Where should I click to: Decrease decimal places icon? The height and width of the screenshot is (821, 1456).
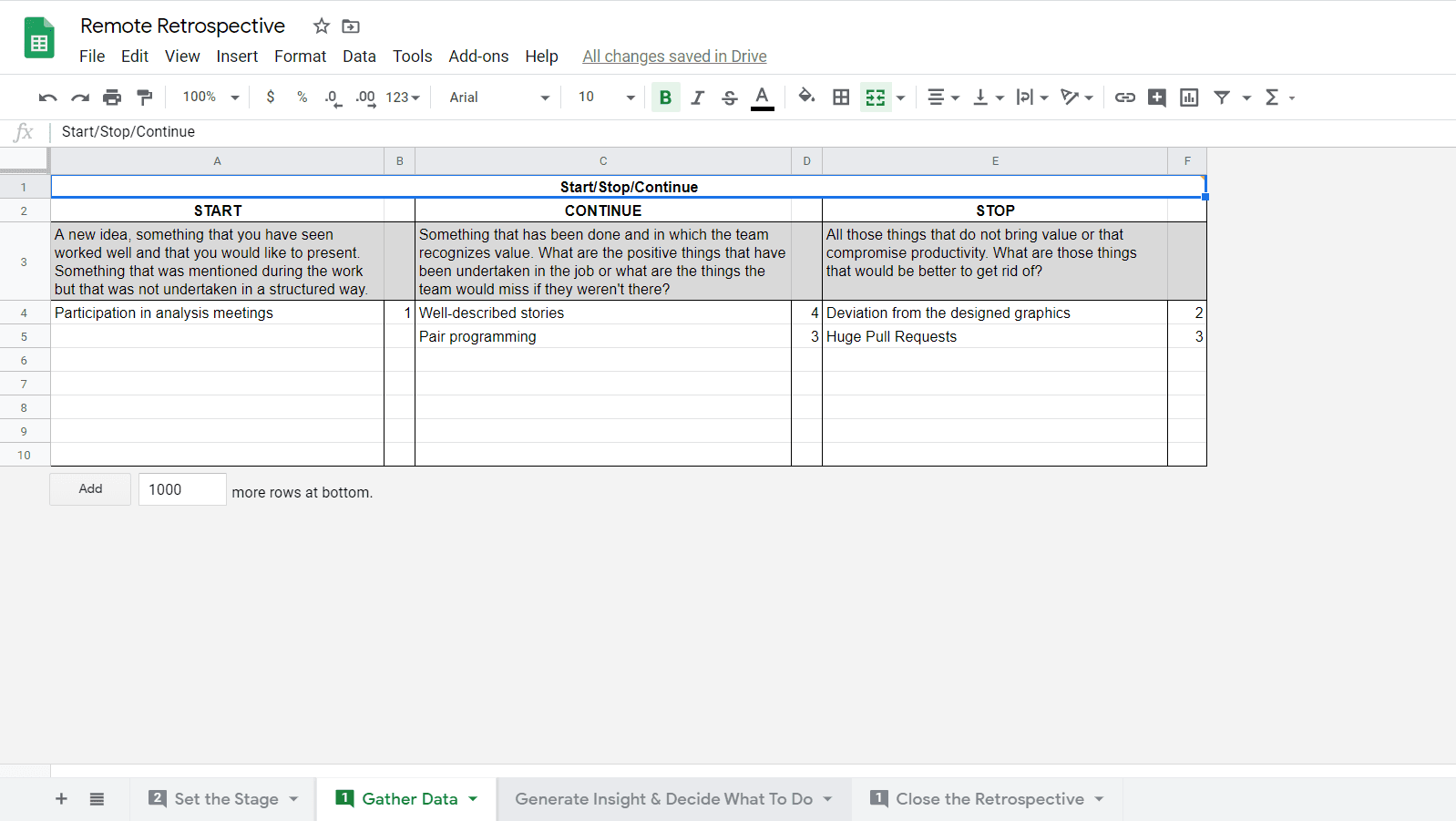(x=333, y=97)
